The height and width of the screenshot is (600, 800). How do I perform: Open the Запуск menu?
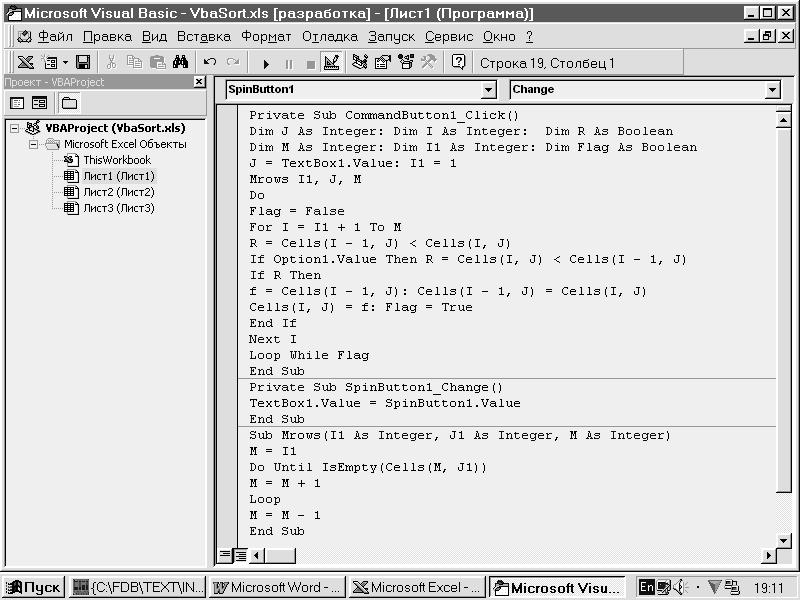pos(391,37)
